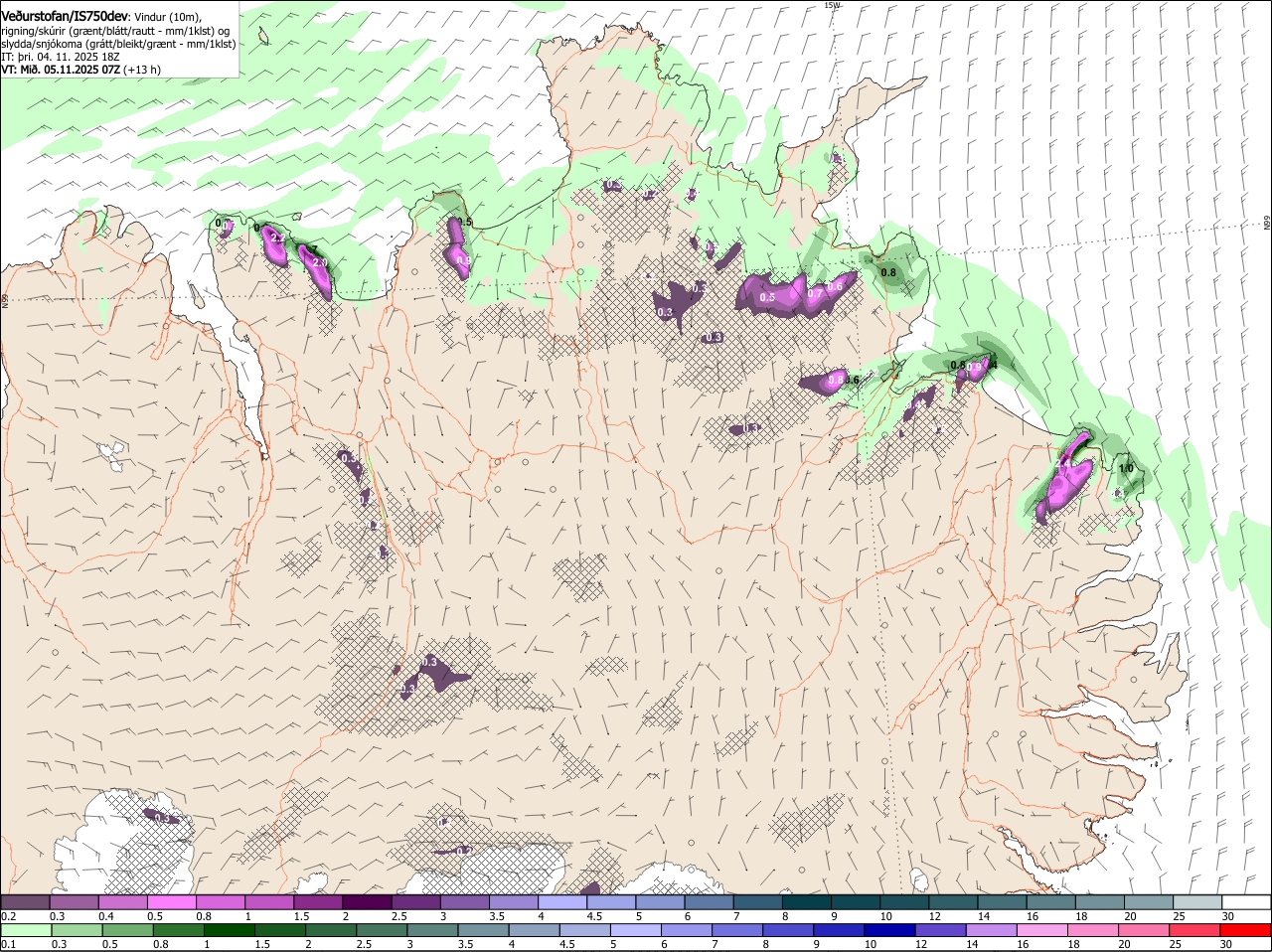Click the pale green 0.1 rain legend swatch
The height and width of the screenshot is (952, 1272).
(25, 929)
